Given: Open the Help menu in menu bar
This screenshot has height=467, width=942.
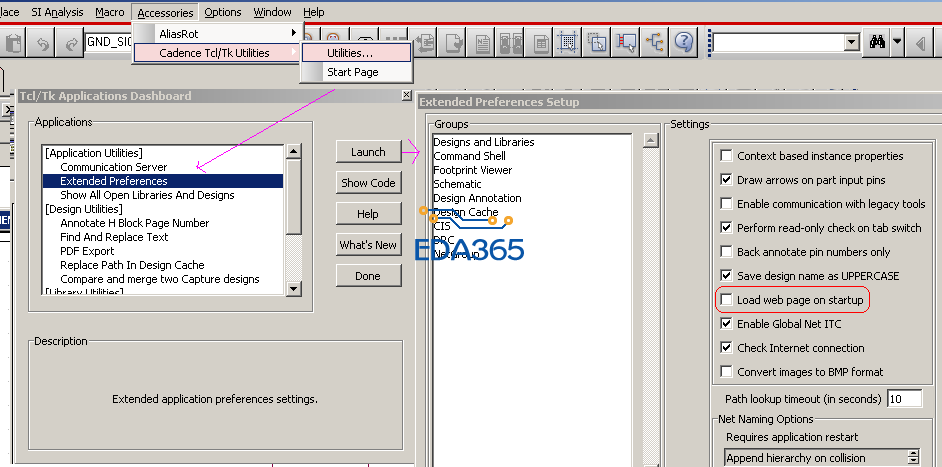Looking at the screenshot, I should tap(314, 11).
